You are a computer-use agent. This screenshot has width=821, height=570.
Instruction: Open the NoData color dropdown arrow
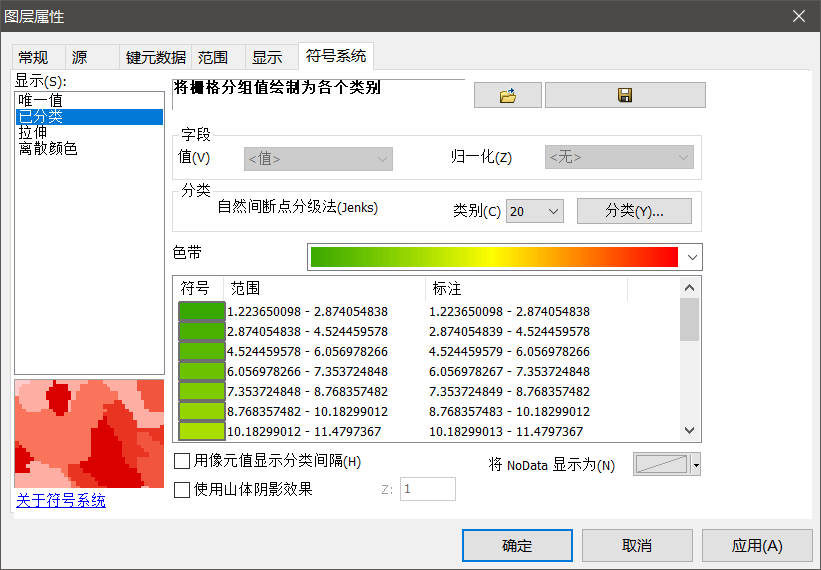[x=696, y=465]
